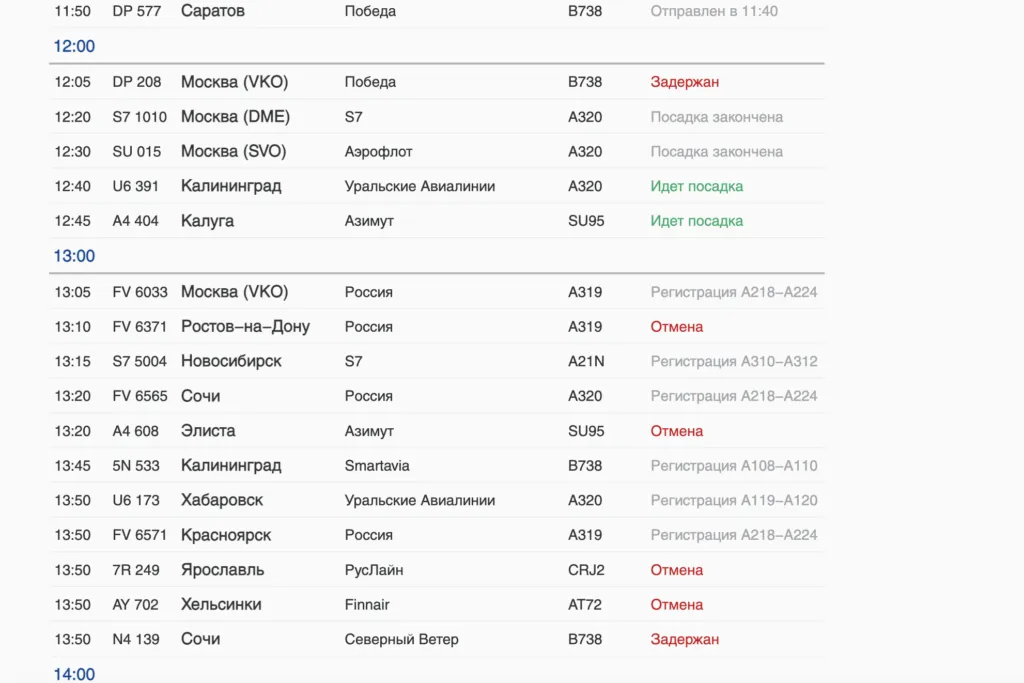Select the 7R 249 Ярославль РусЛайн flight
The width and height of the screenshot is (1024, 683).
437,570
